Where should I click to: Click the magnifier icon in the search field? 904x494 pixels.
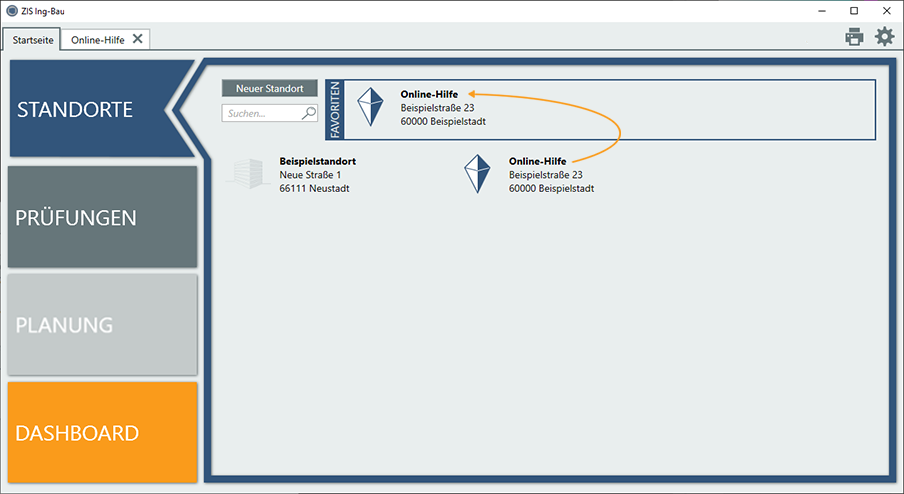tap(309, 113)
